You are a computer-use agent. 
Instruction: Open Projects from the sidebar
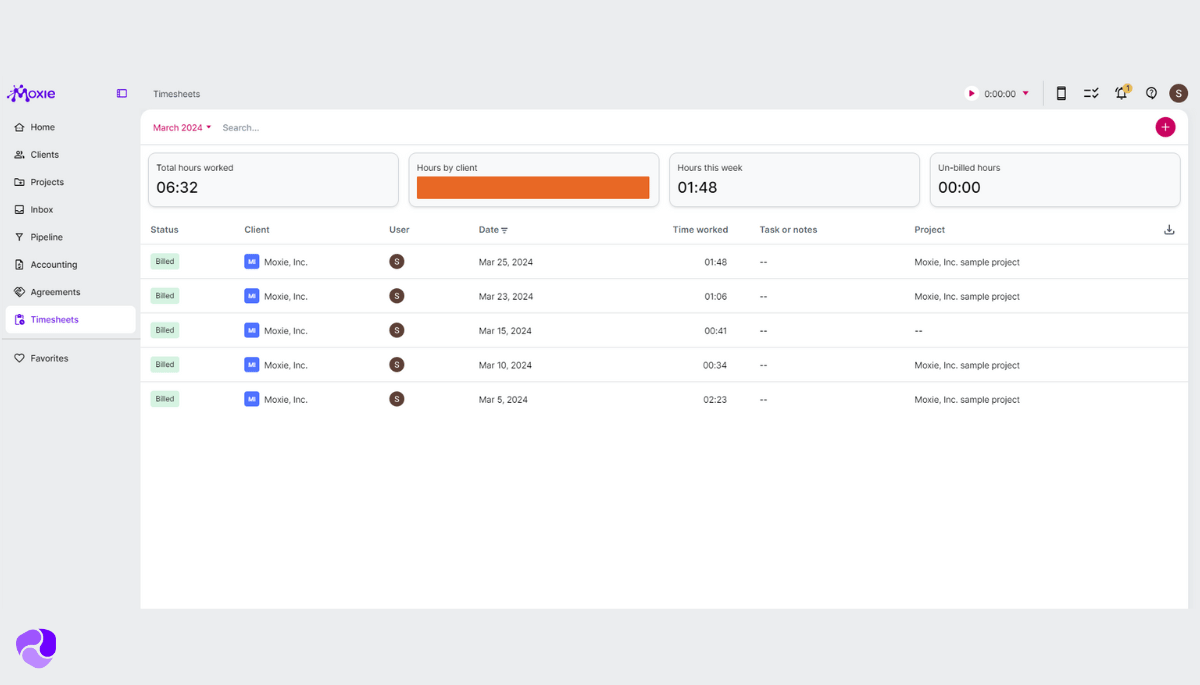(45, 182)
